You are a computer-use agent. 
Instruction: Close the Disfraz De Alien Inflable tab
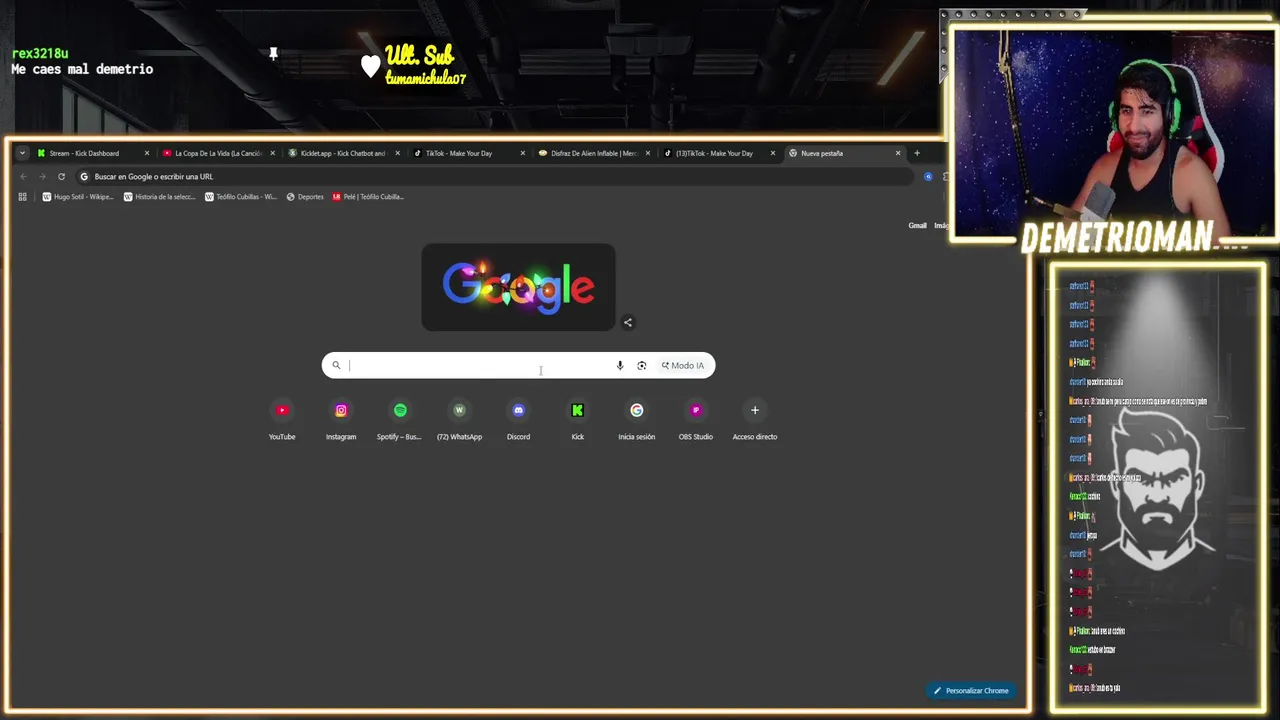point(648,153)
